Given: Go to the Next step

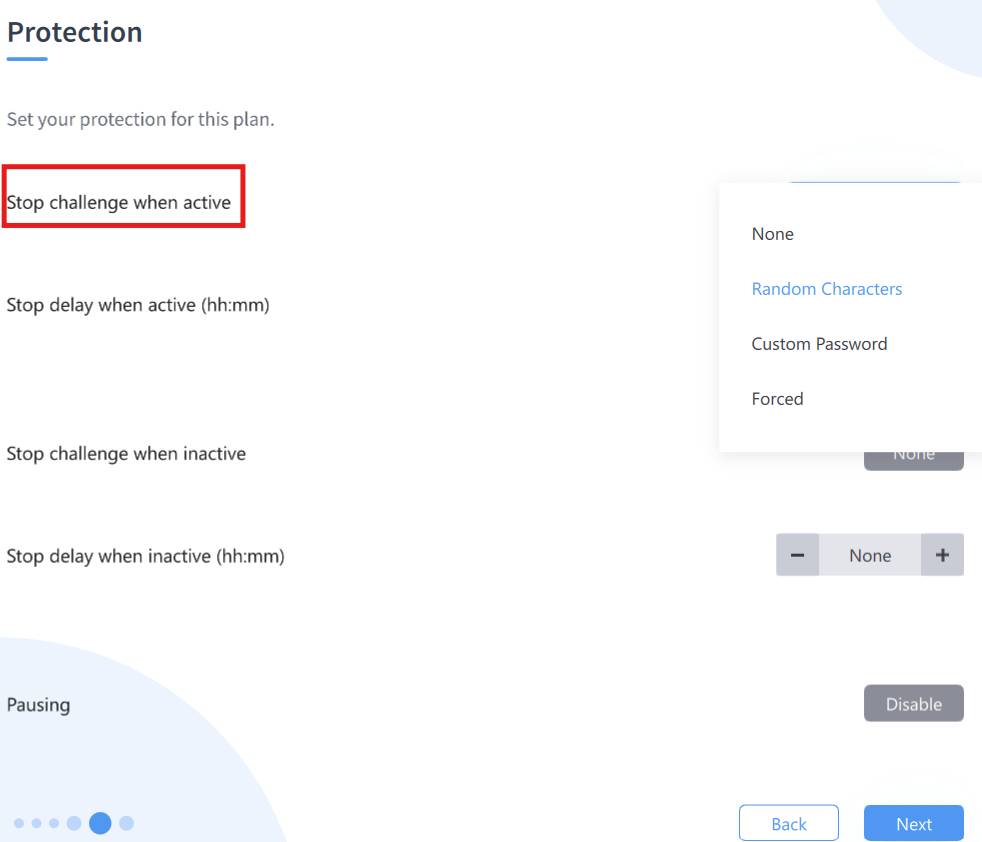Looking at the screenshot, I should 913,824.
